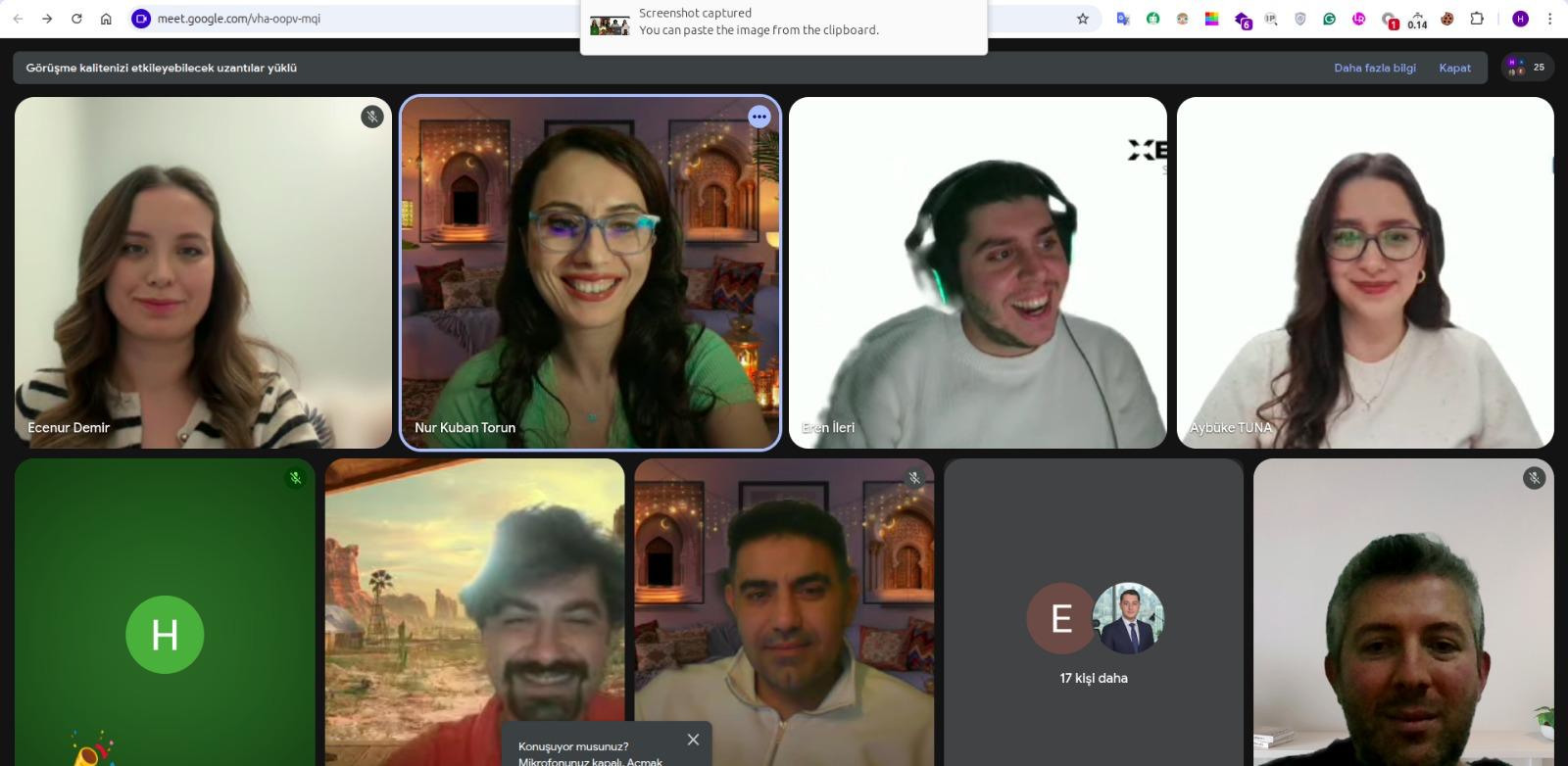The height and width of the screenshot is (766, 1568).
Task: Bookmark this page with the star icon
Action: coord(1083,19)
